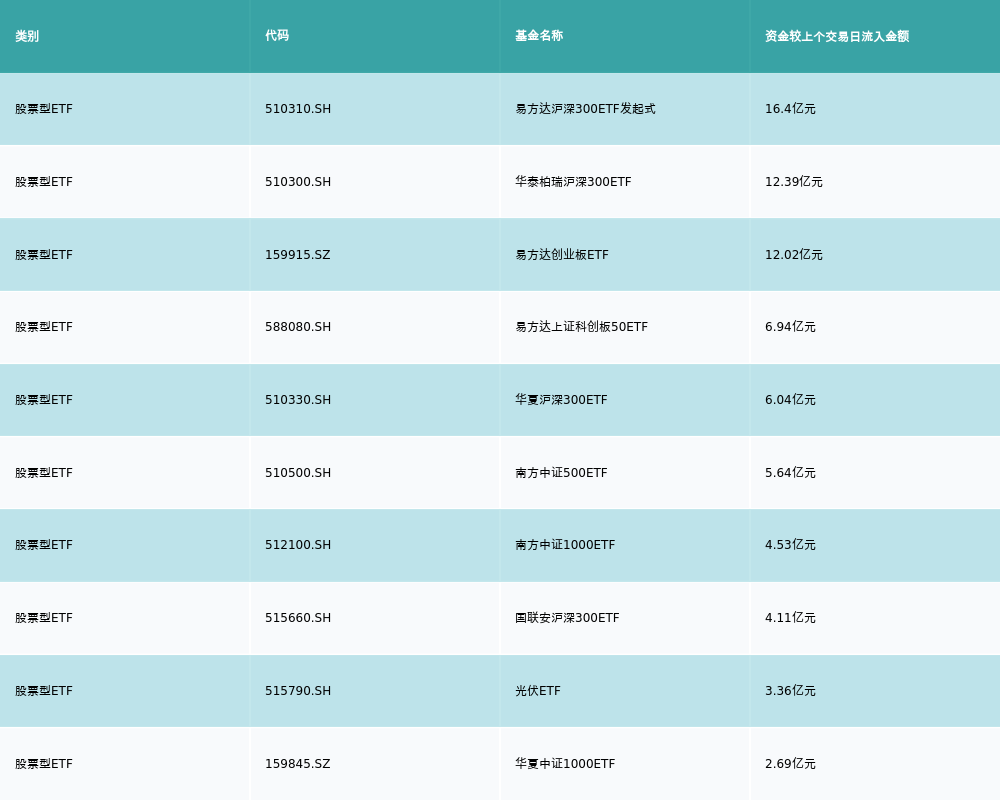Click the 12.39亿元 amount
The height and width of the screenshot is (800, 1000).
point(793,182)
